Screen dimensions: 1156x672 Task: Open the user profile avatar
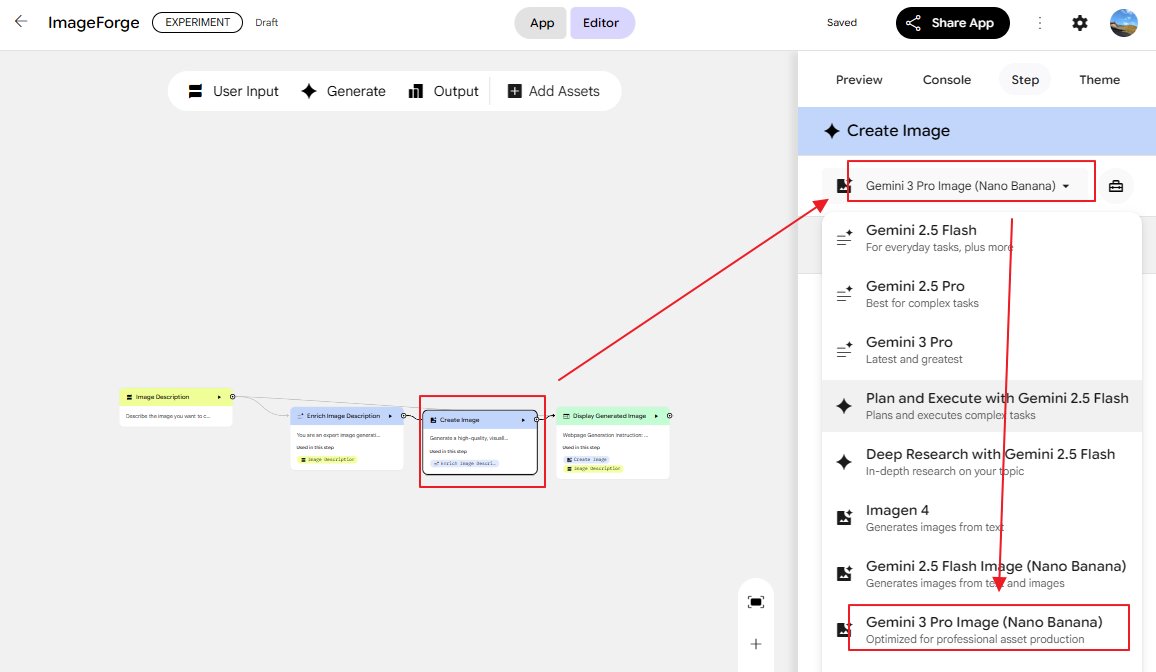coord(1124,23)
